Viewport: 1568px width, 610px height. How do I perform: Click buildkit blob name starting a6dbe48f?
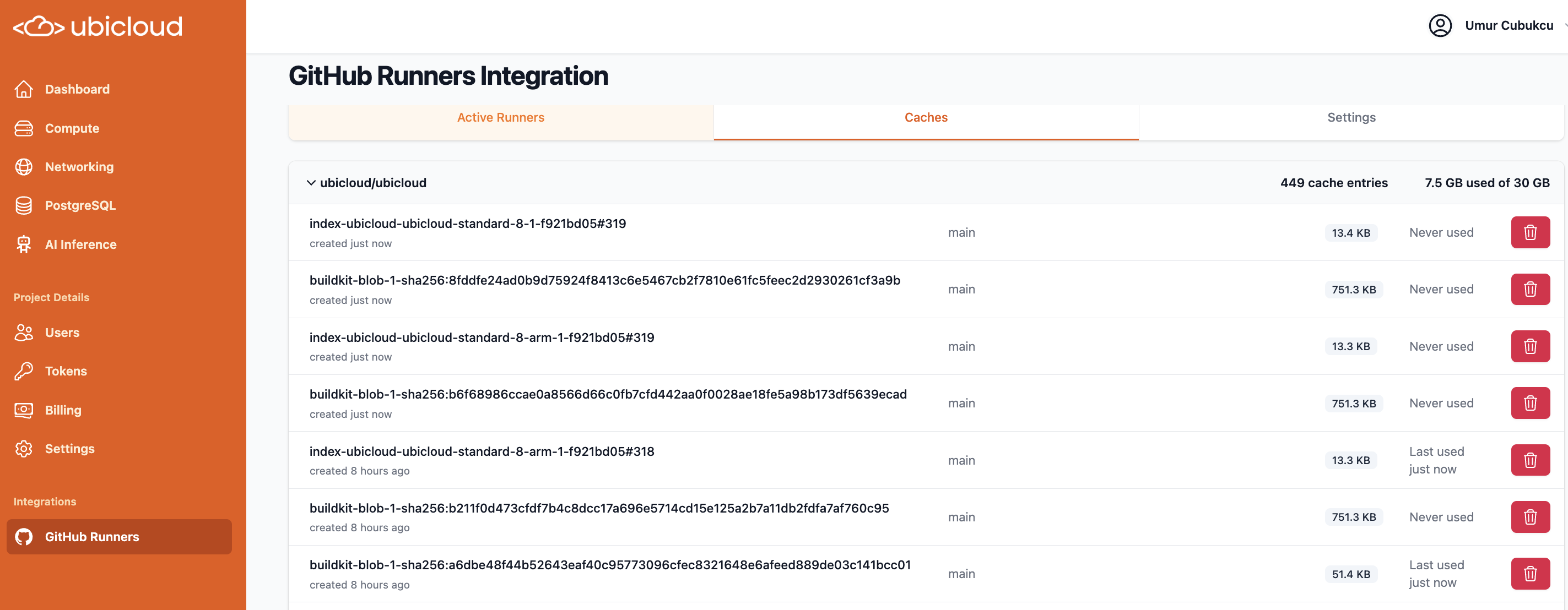coord(610,564)
